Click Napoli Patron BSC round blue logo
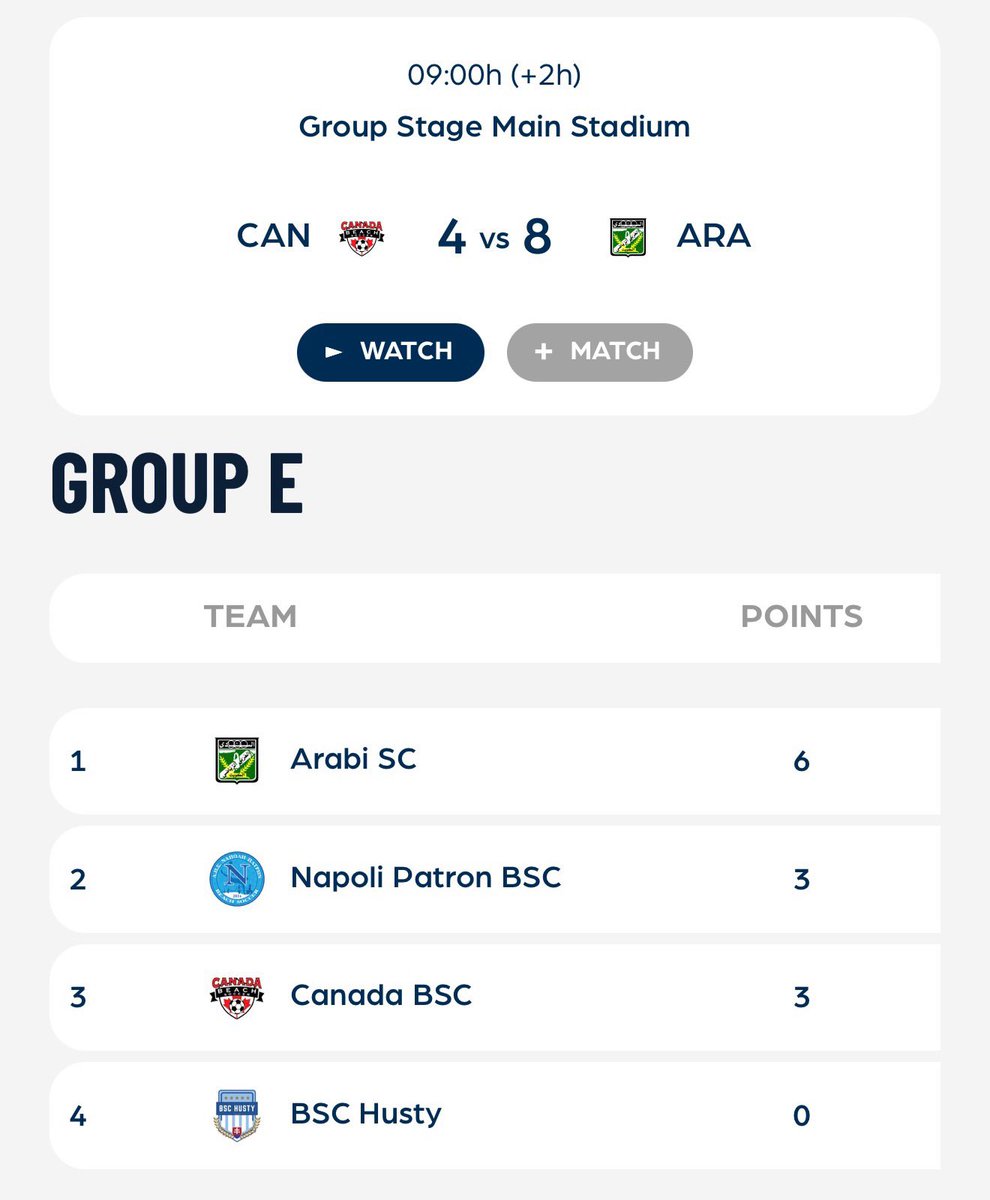The image size is (990, 1200). (x=237, y=879)
